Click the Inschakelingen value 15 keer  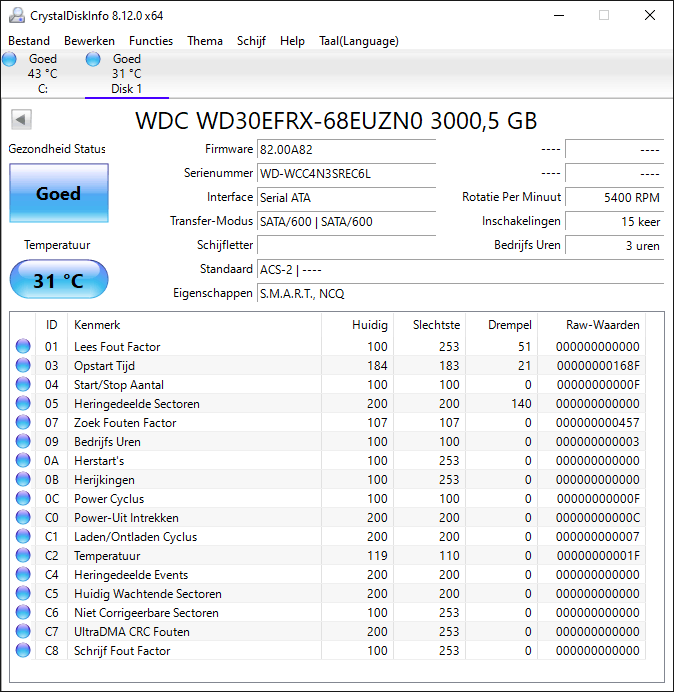pos(614,221)
